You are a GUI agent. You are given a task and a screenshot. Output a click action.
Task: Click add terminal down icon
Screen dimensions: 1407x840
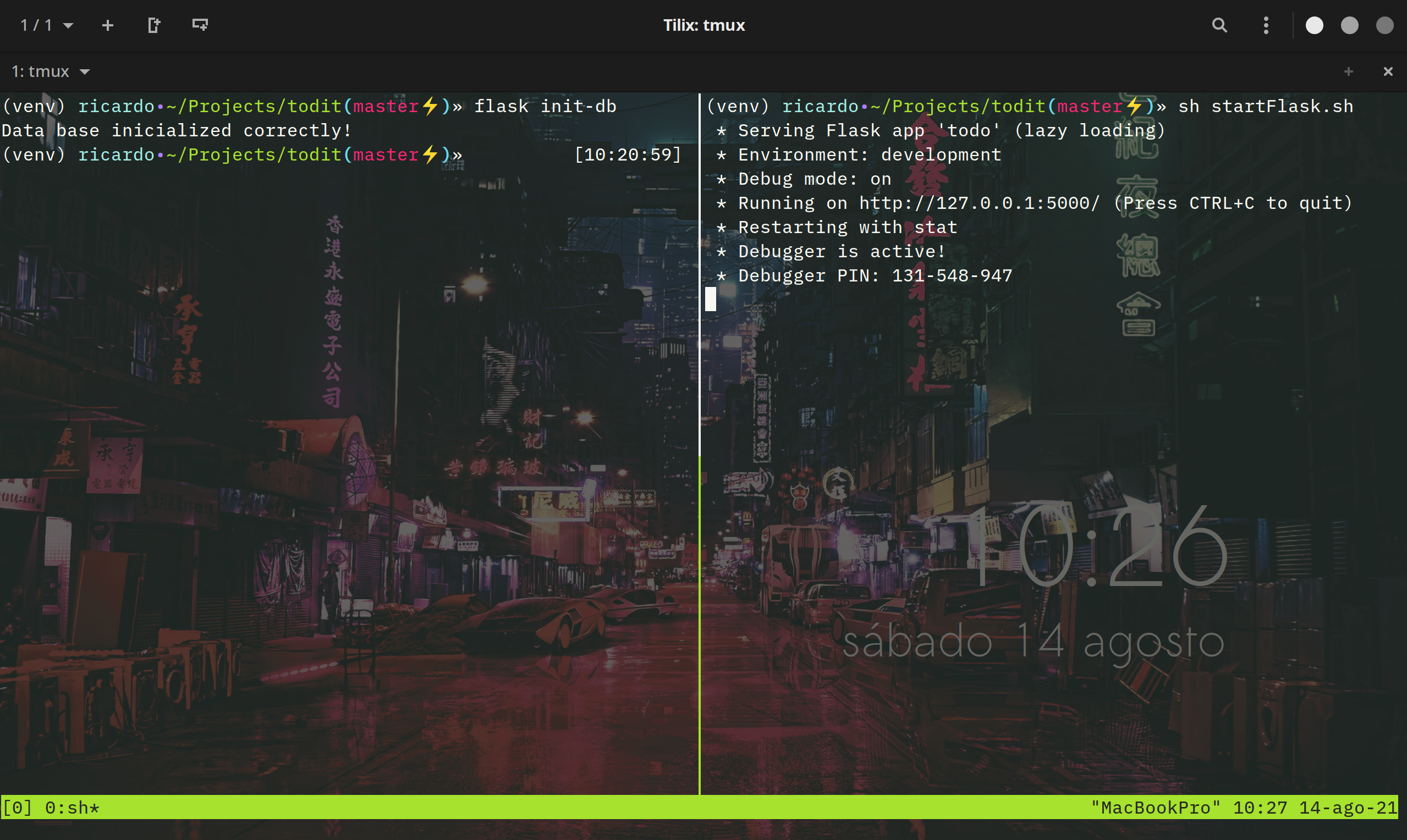(x=200, y=25)
